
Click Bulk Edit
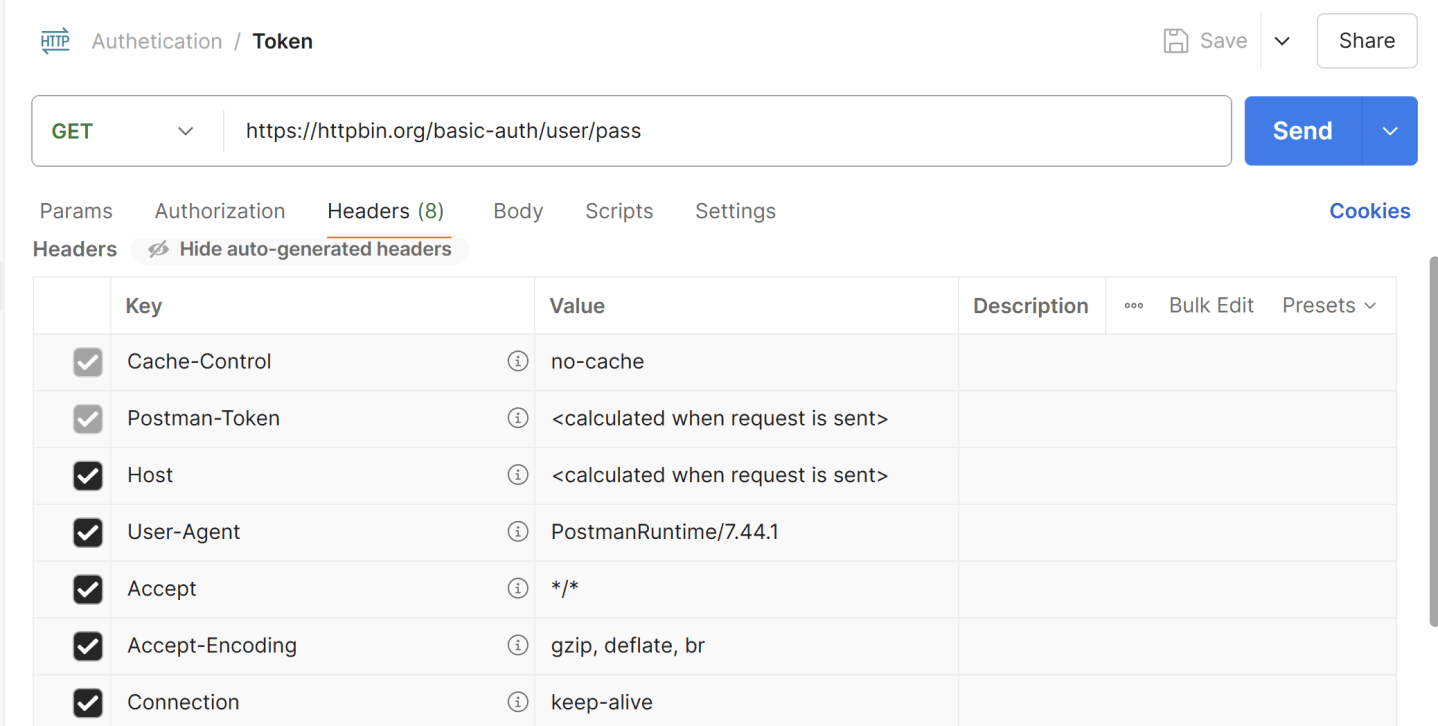pyautogui.click(x=1211, y=306)
